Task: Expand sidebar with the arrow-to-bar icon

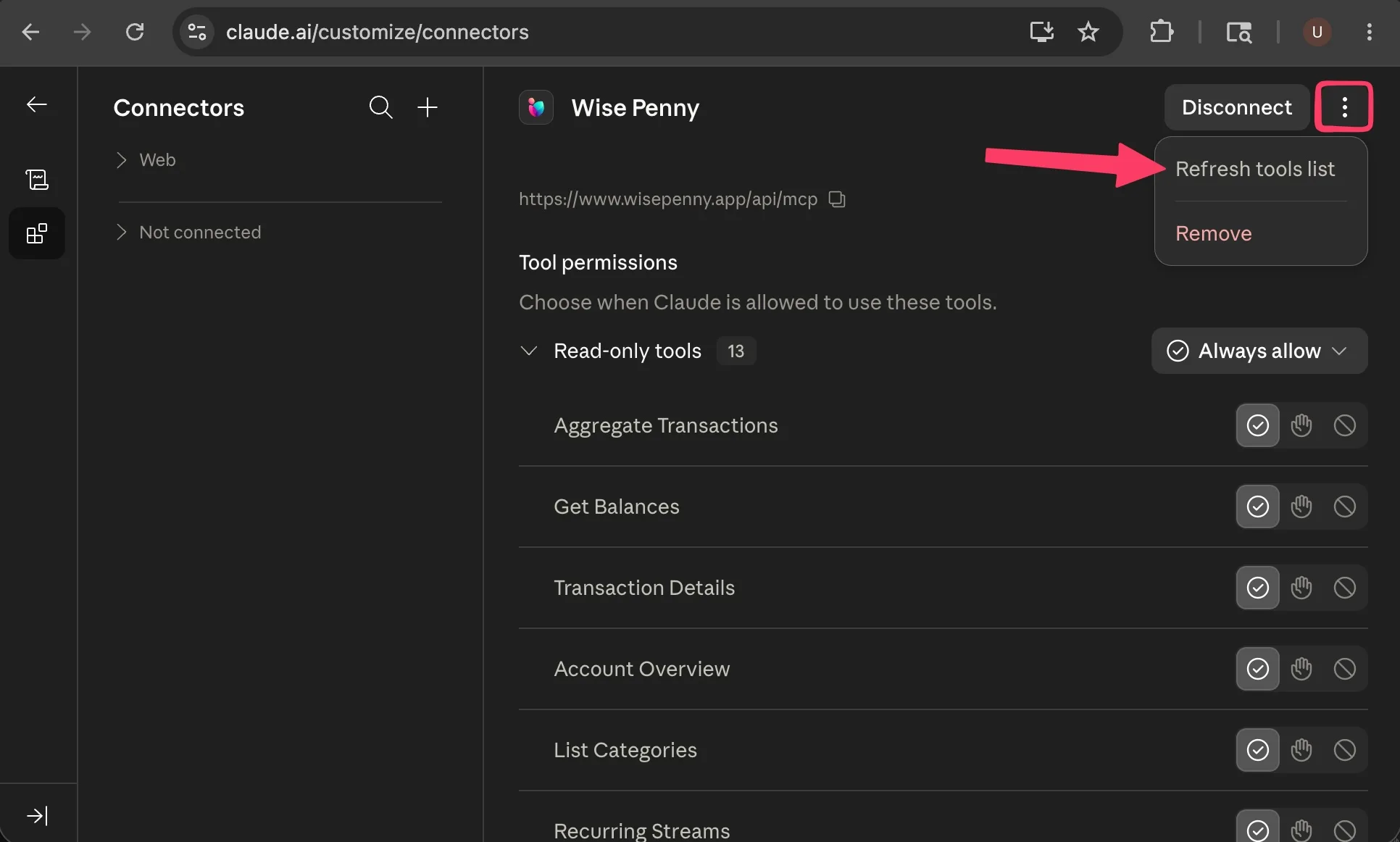Action: click(37, 816)
